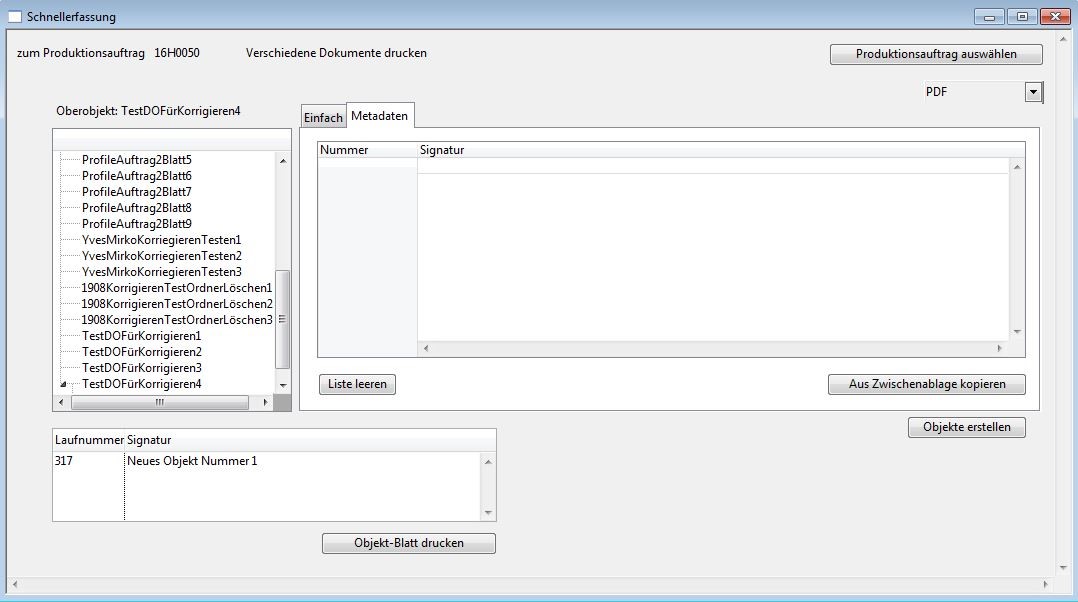1078x602 pixels.
Task: Click the Schnellerfassung window title icon
Action: tap(15, 17)
